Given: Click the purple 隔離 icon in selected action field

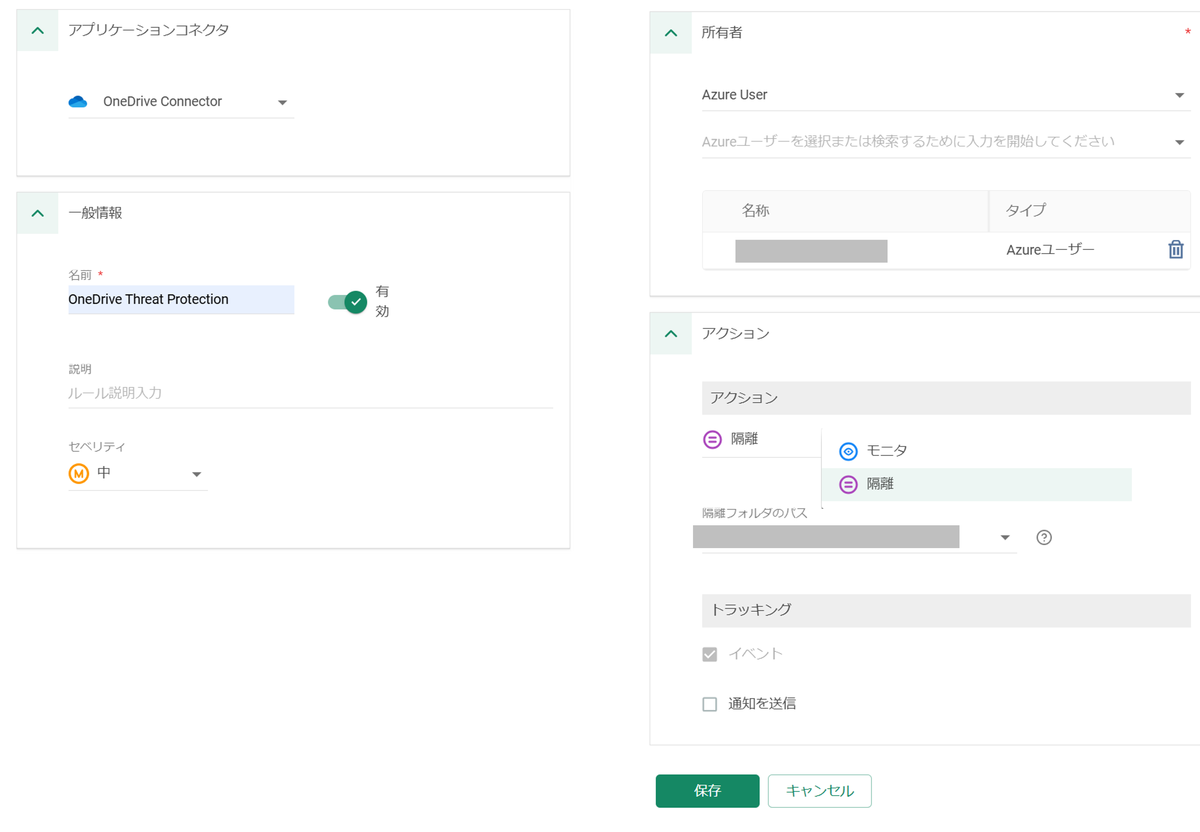Looking at the screenshot, I should tap(712, 439).
